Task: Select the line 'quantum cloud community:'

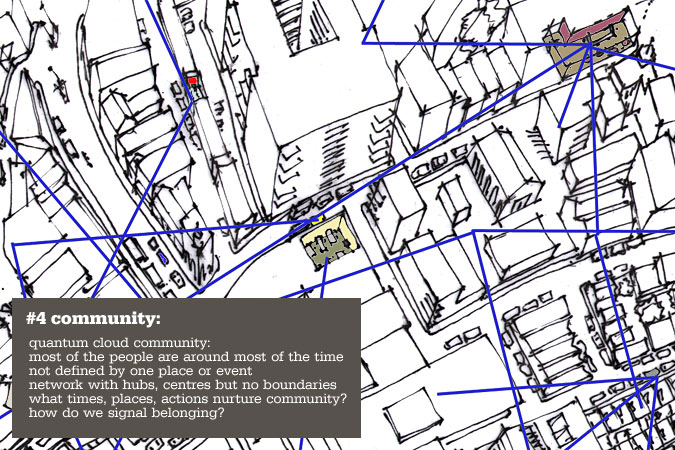Action: (x=120, y=343)
